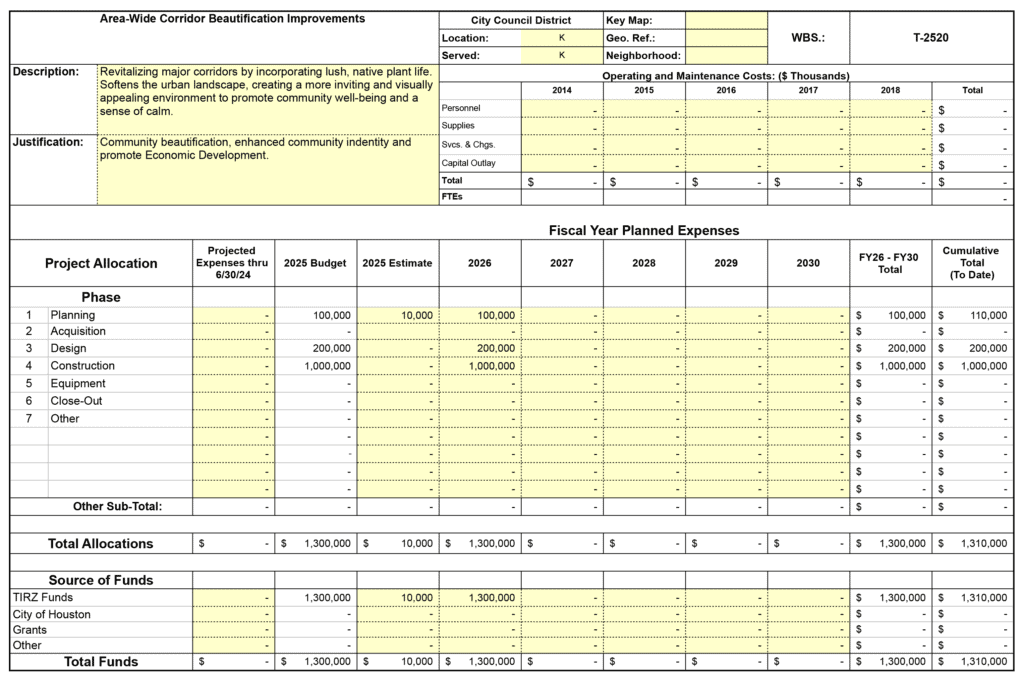Click the empty Neighborhood input field
Image resolution: width=1024 pixels, height=681 pixels.
pos(726,56)
